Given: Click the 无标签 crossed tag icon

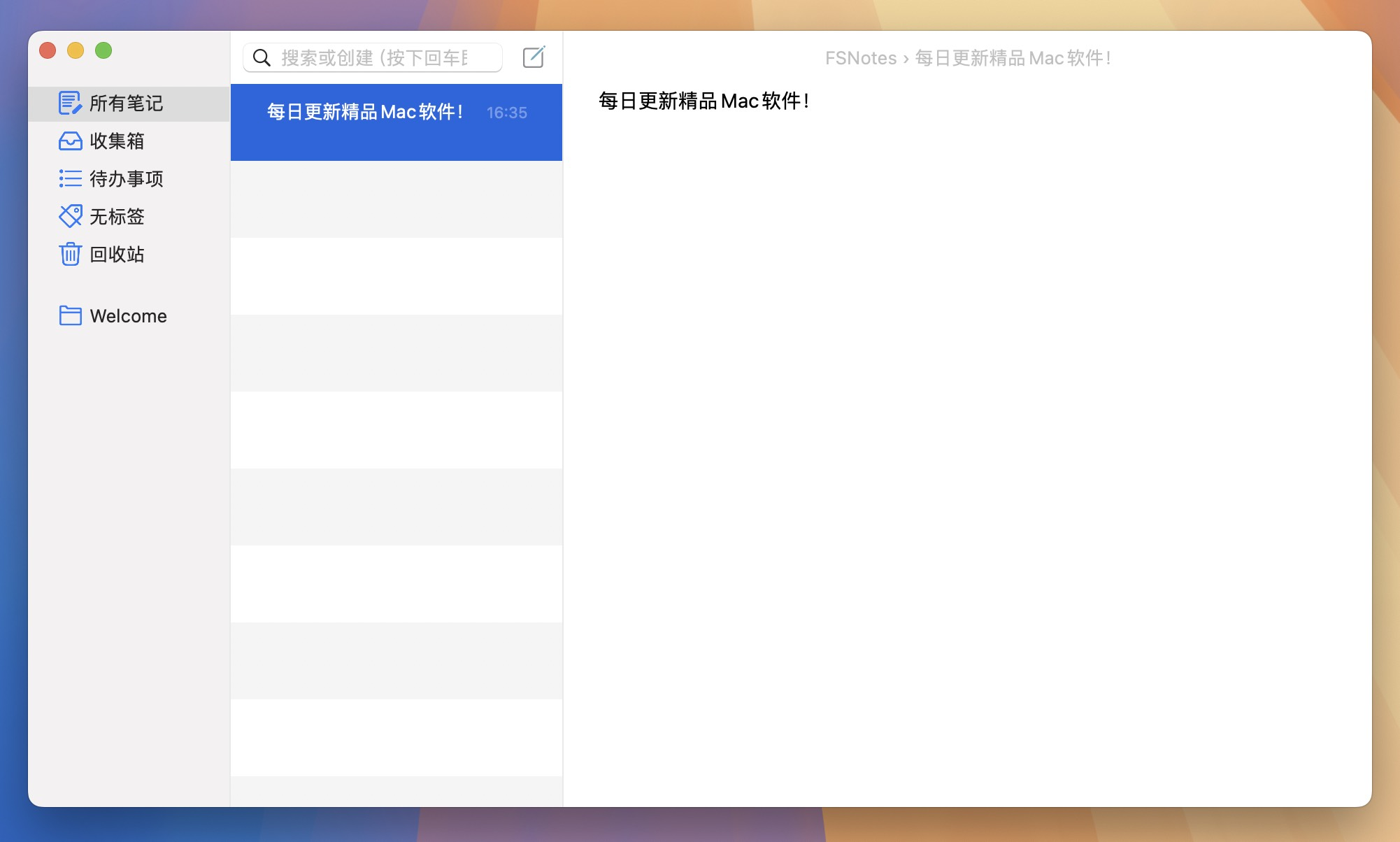Looking at the screenshot, I should pyautogui.click(x=70, y=217).
